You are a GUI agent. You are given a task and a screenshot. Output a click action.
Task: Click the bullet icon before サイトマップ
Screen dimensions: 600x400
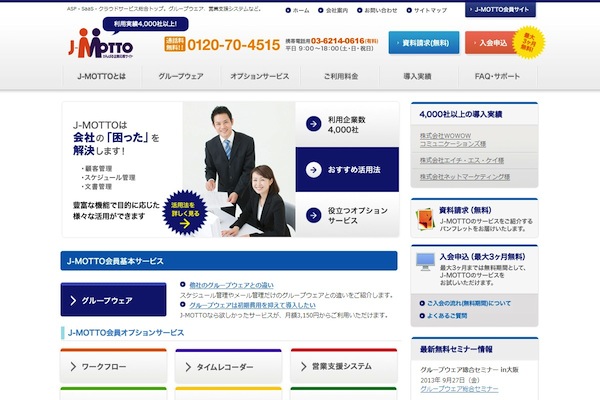409,10
